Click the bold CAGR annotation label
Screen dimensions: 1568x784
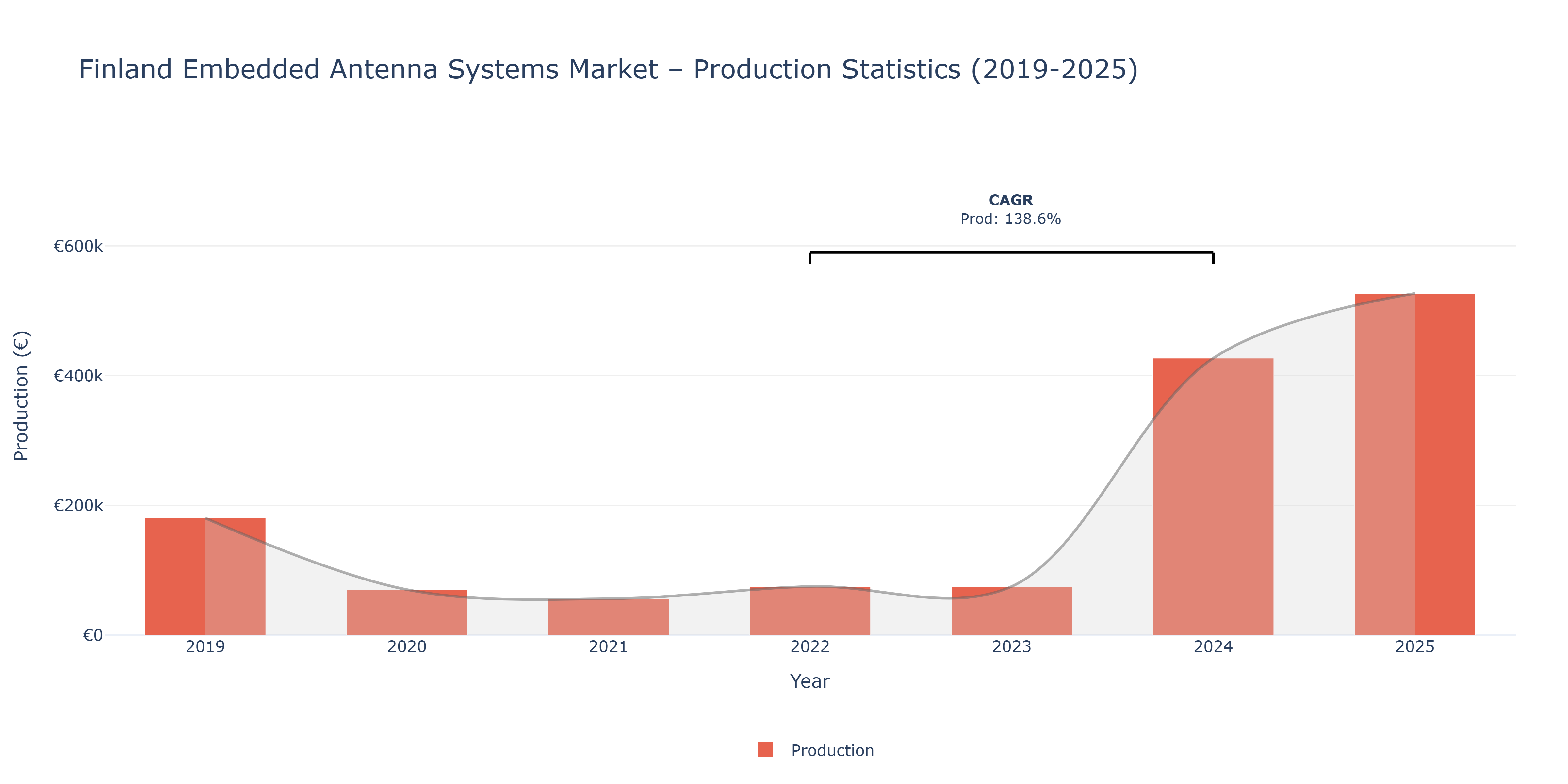pyautogui.click(x=1010, y=200)
